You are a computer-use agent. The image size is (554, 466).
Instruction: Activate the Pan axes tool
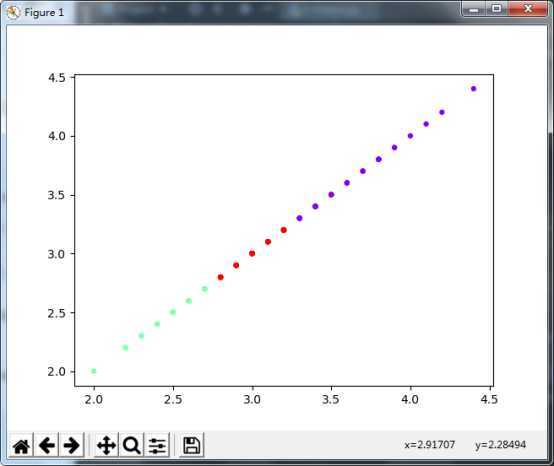[106, 445]
